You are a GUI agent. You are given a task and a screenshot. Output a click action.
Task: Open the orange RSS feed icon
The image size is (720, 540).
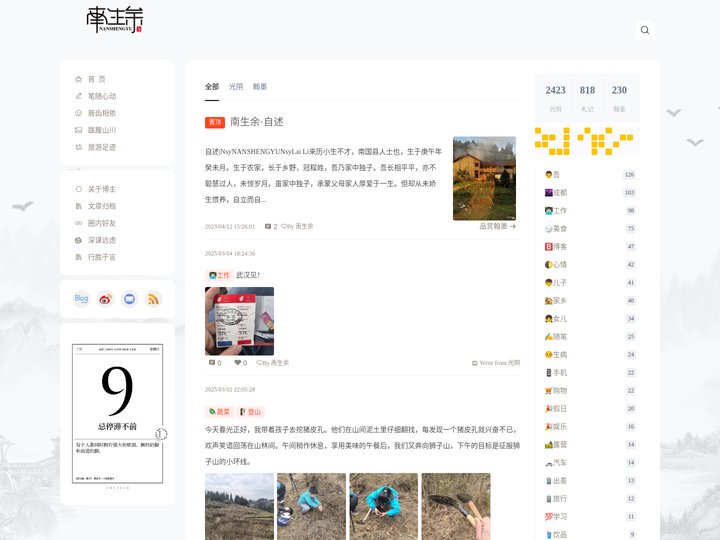(x=153, y=299)
